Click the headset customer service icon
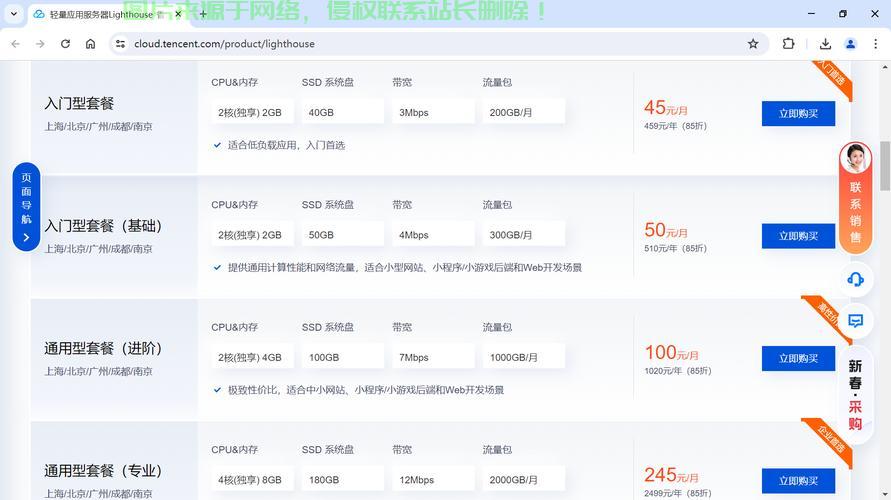 855,280
